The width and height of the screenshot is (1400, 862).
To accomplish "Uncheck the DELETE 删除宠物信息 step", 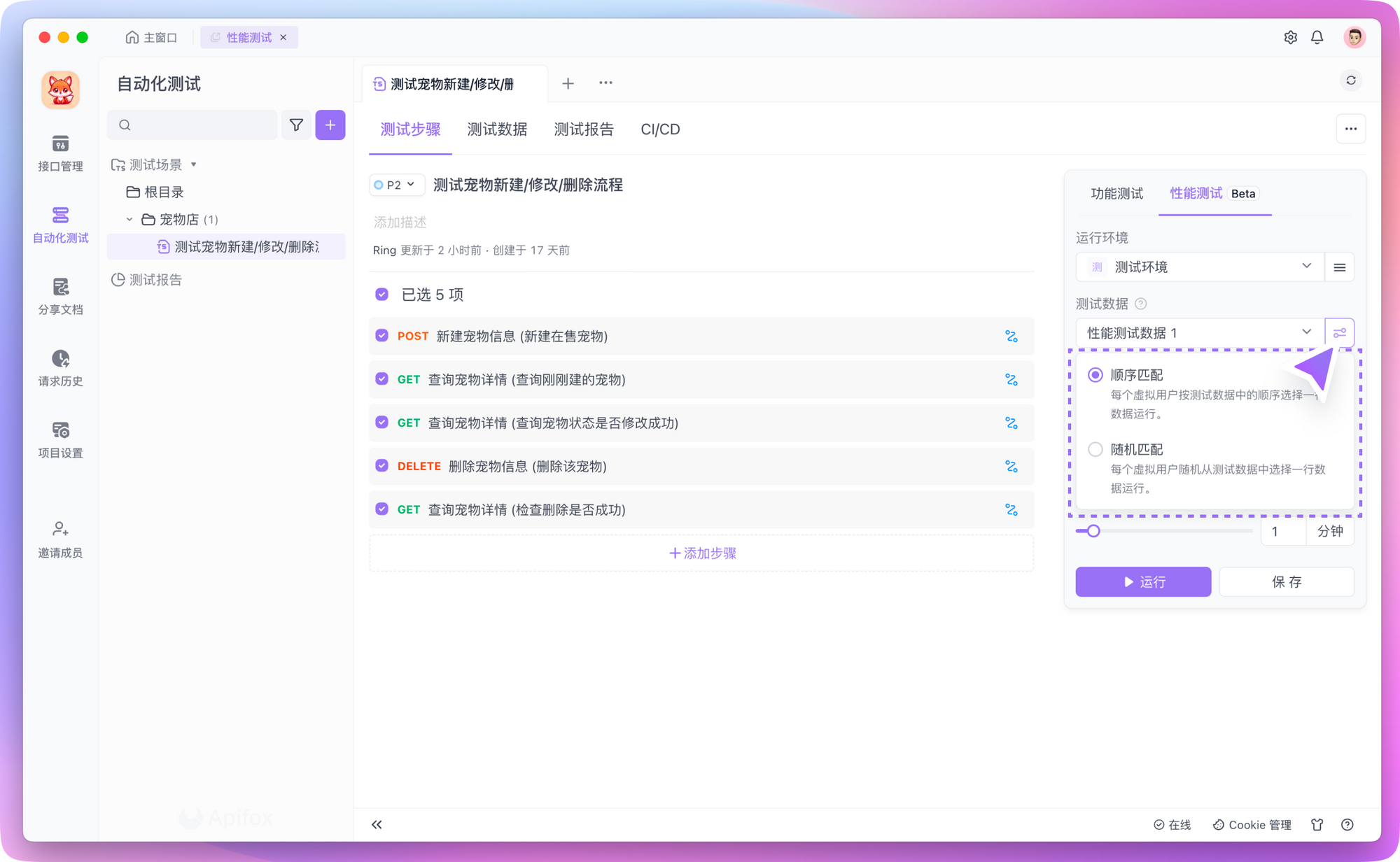I will 381,466.
